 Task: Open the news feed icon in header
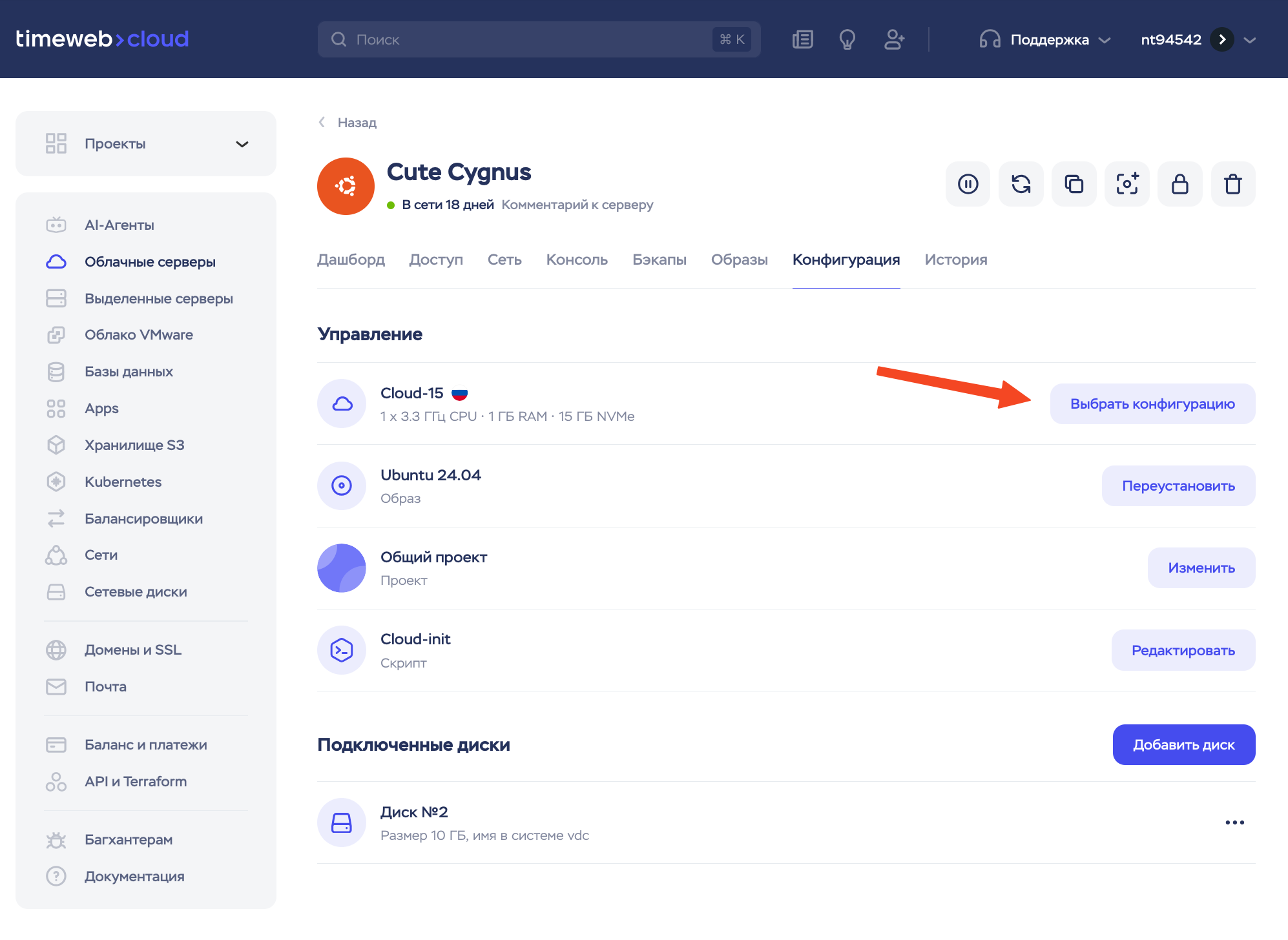tap(802, 39)
